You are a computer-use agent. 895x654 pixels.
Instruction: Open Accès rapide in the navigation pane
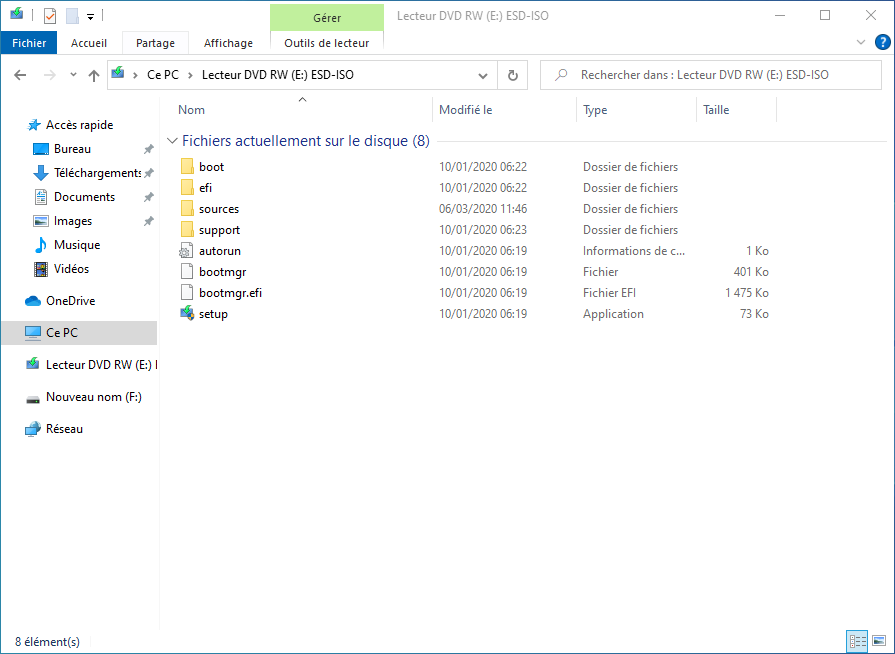click(x=79, y=125)
